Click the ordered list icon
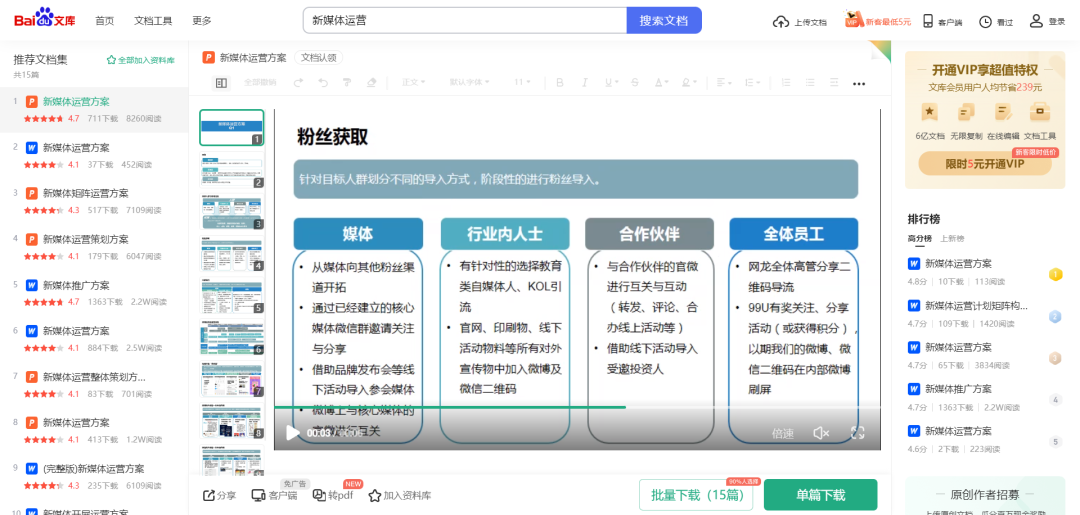 (786, 83)
